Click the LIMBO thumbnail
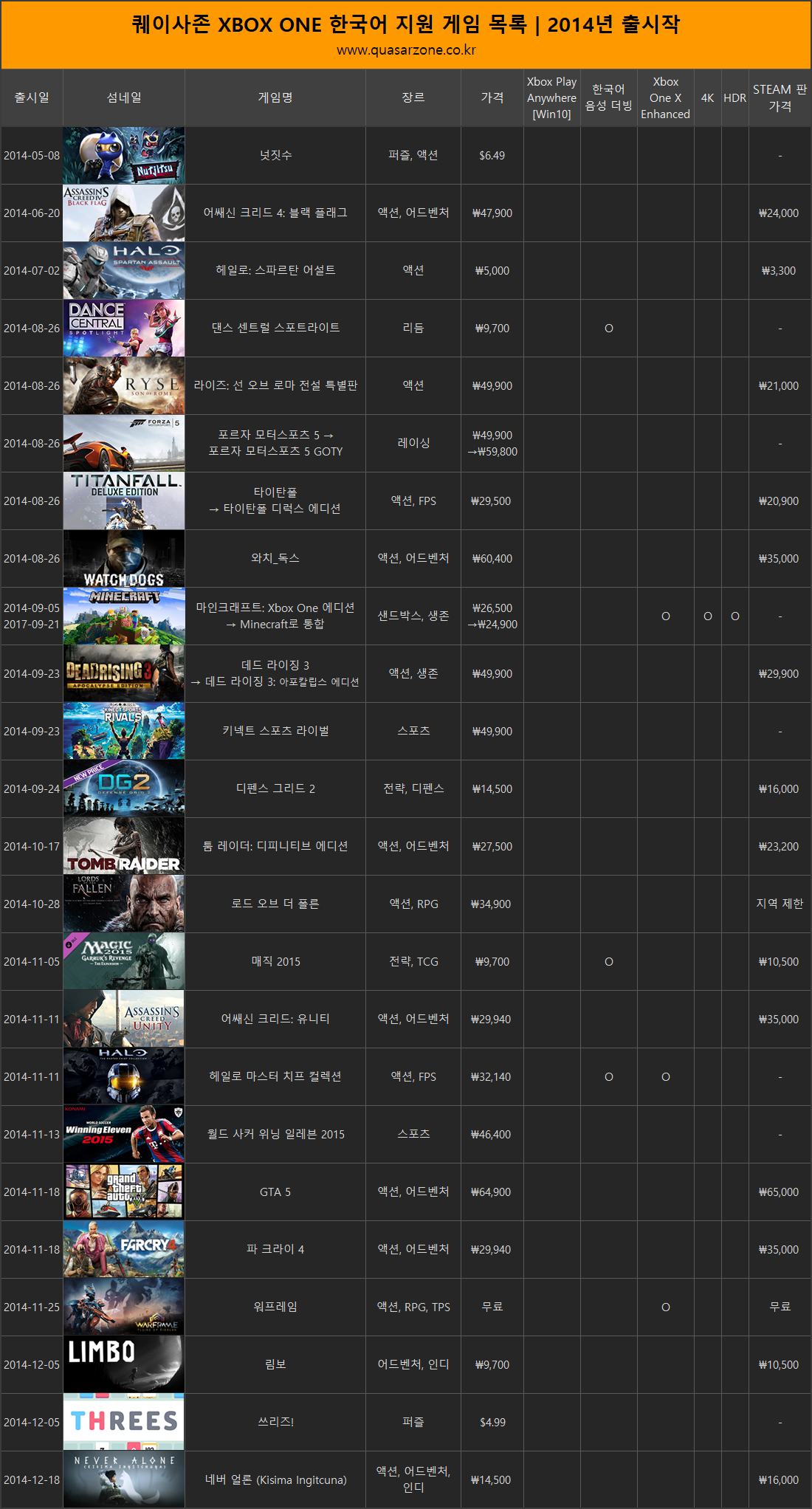Screen dimensions: 812x1509 tap(124, 1365)
